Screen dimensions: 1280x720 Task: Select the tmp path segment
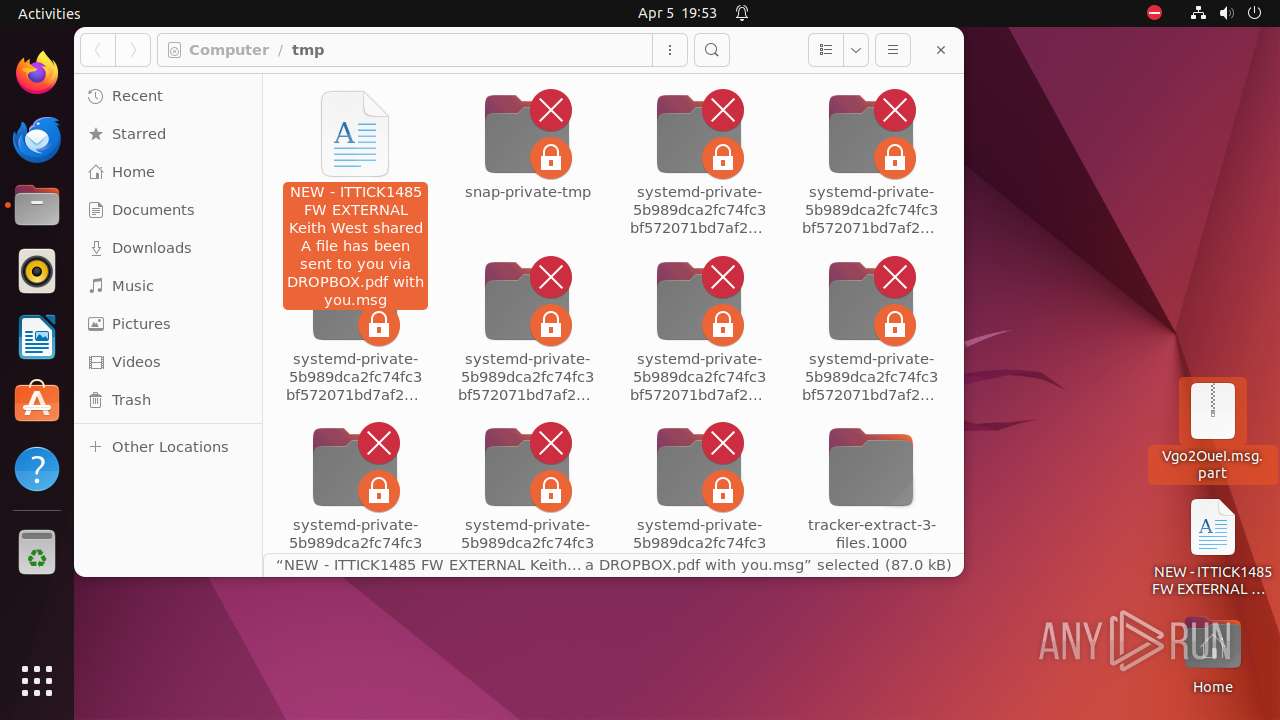pos(308,50)
